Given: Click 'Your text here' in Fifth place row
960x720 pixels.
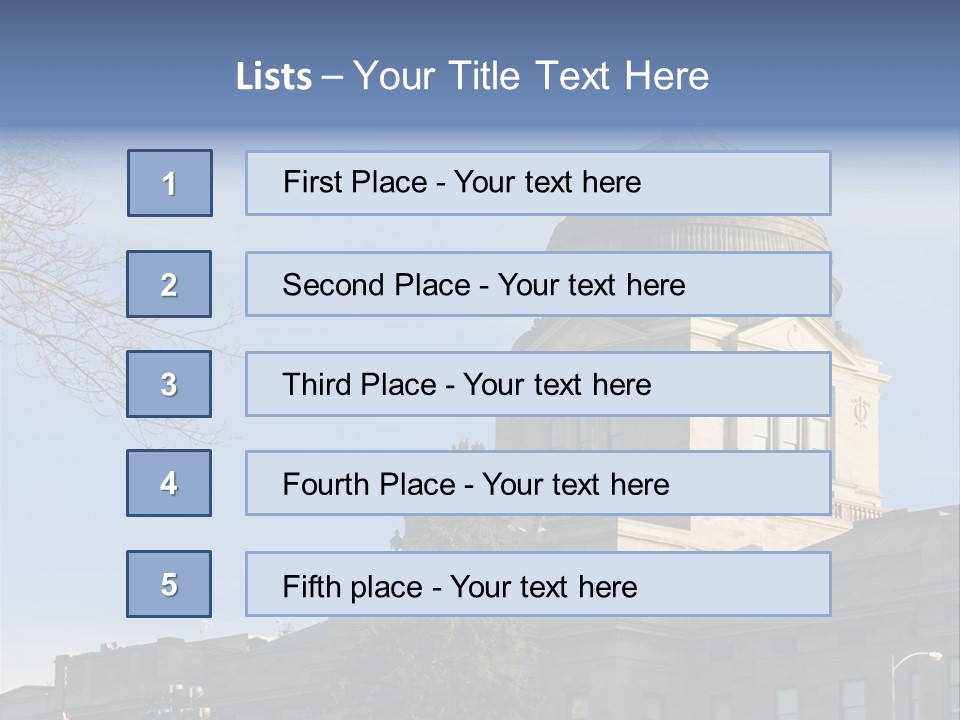Looking at the screenshot, I should (x=543, y=586).
